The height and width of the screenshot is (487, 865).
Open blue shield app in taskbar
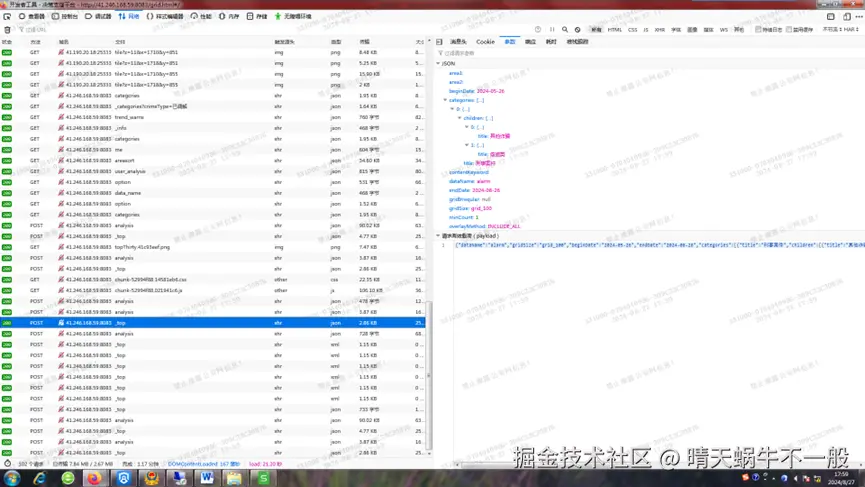tap(124, 478)
